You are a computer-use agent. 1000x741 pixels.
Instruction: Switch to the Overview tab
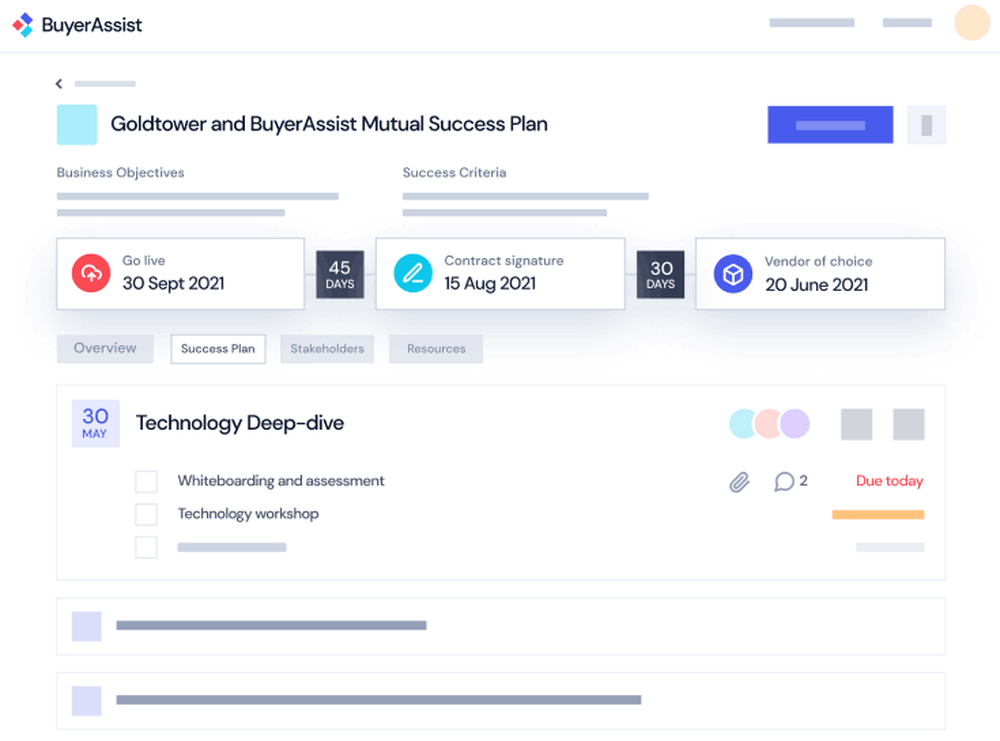[105, 349]
